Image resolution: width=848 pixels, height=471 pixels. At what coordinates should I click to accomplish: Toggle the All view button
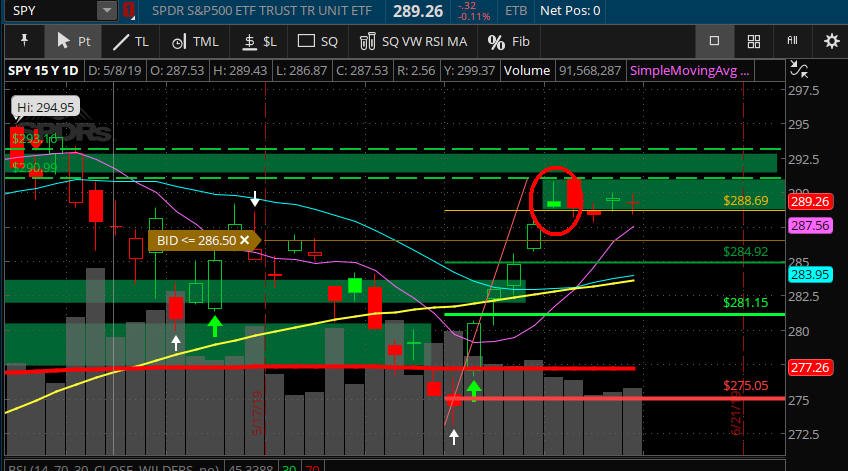792,41
